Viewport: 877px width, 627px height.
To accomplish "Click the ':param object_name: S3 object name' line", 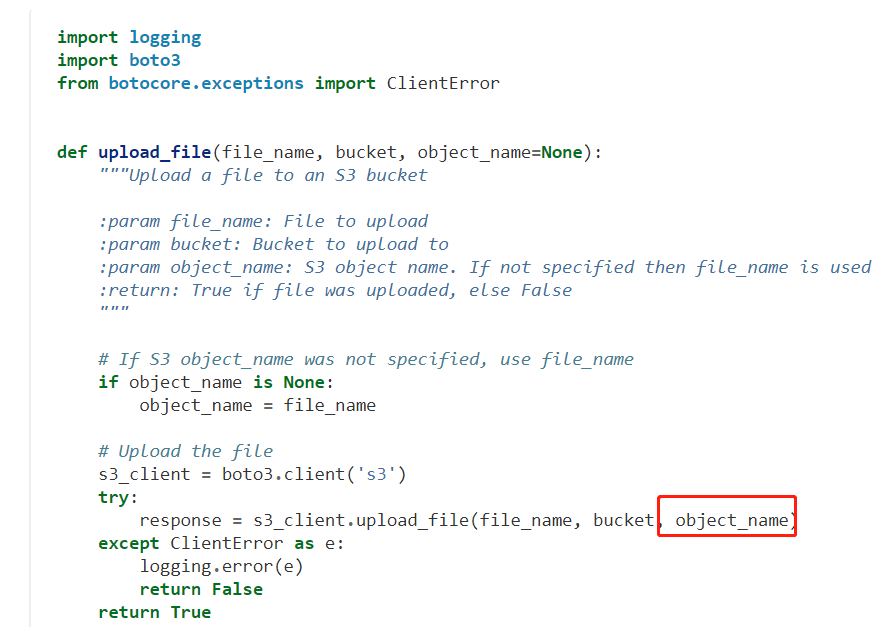I will coord(484,267).
